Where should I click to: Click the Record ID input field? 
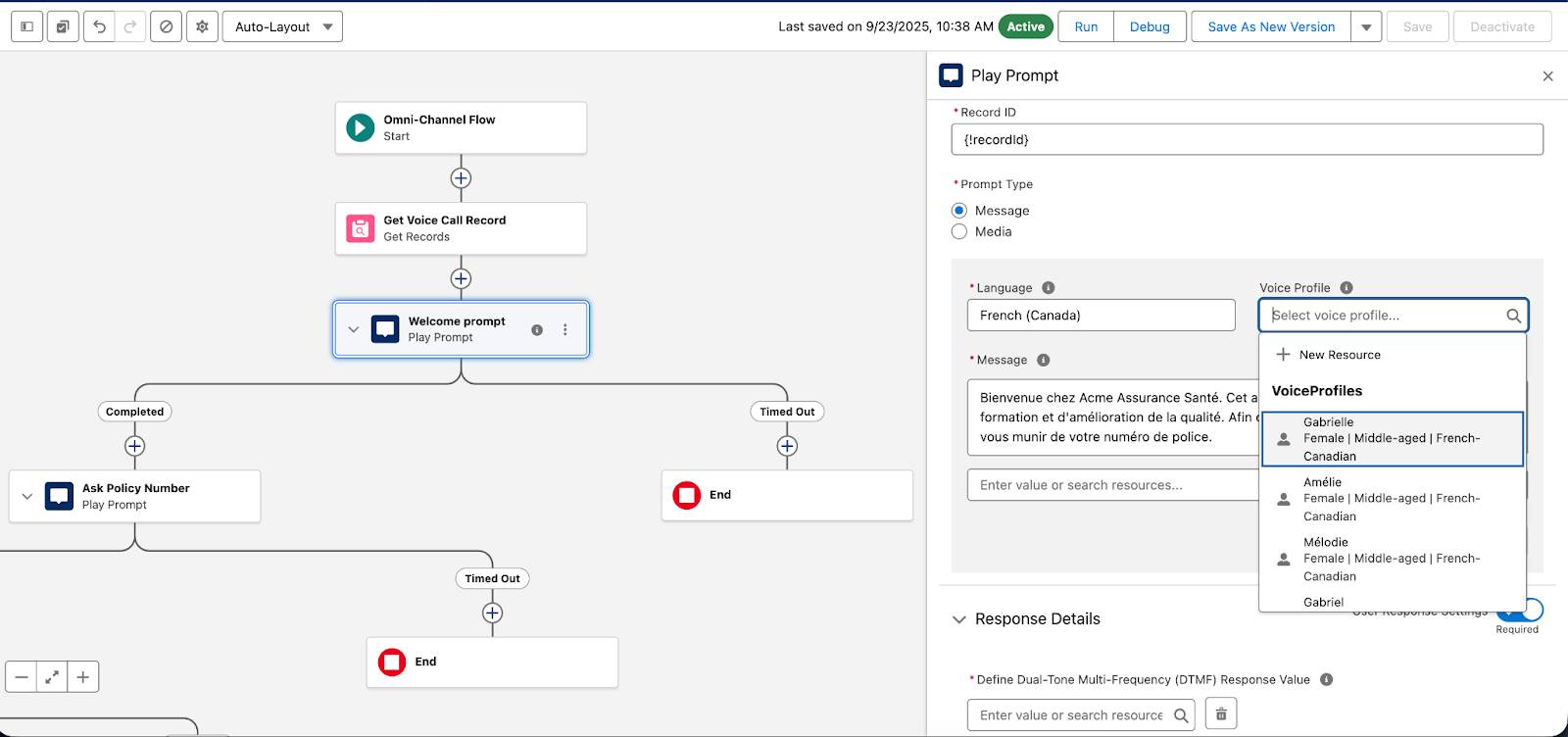click(1247, 139)
